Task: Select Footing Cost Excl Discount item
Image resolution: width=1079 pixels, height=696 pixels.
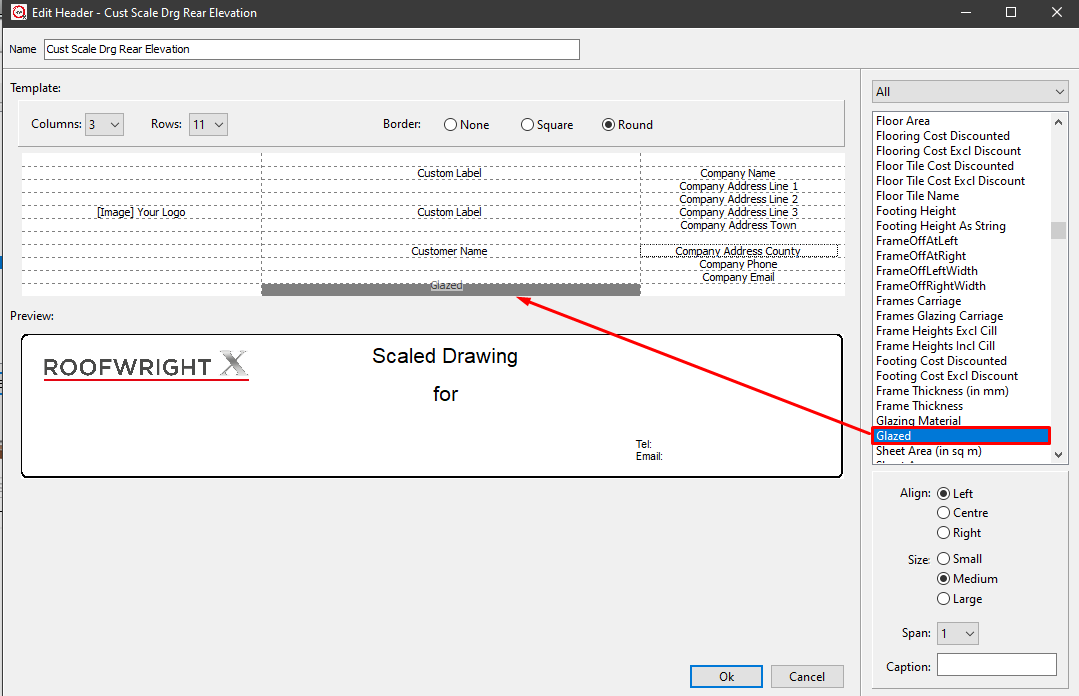Action: point(947,376)
